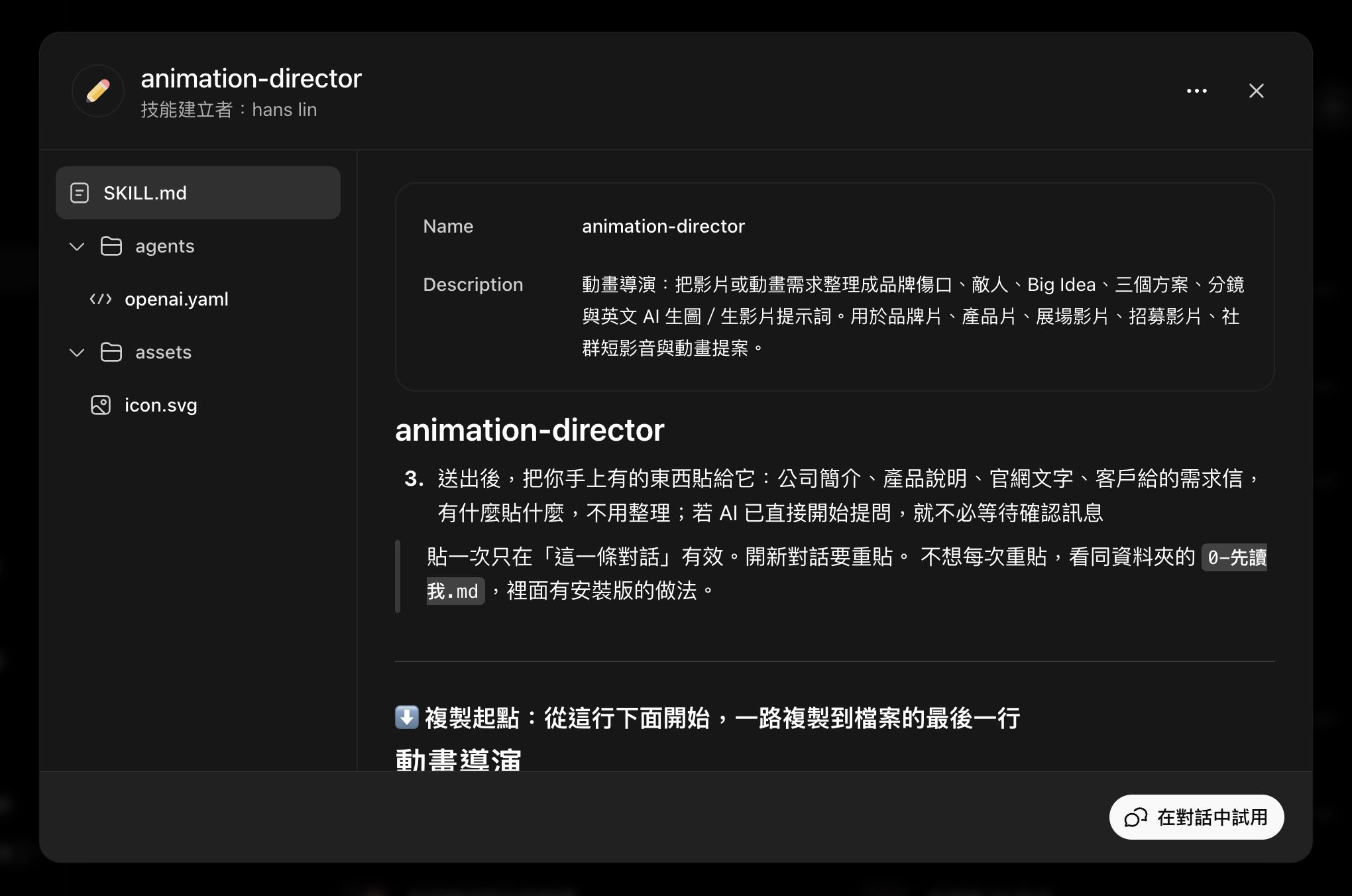Image resolution: width=1352 pixels, height=896 pixels.
Task: Click the chat bubble icon in 在對話中試用
Action: [x=1135, y=818]
